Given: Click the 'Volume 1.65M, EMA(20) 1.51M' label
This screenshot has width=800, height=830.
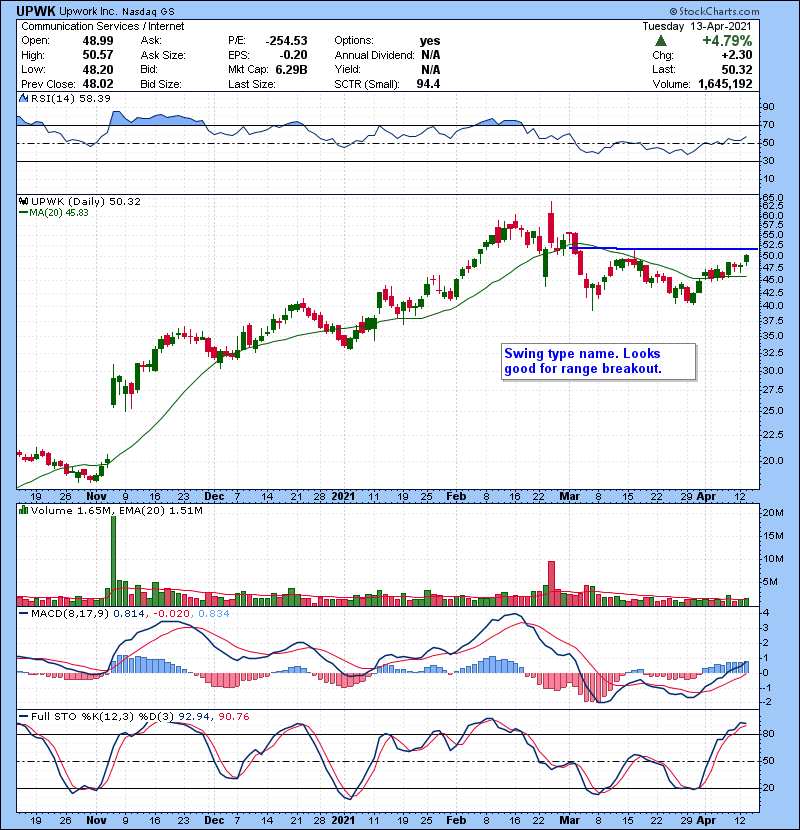Looking at the screenshot, I should tap(116, 511).
